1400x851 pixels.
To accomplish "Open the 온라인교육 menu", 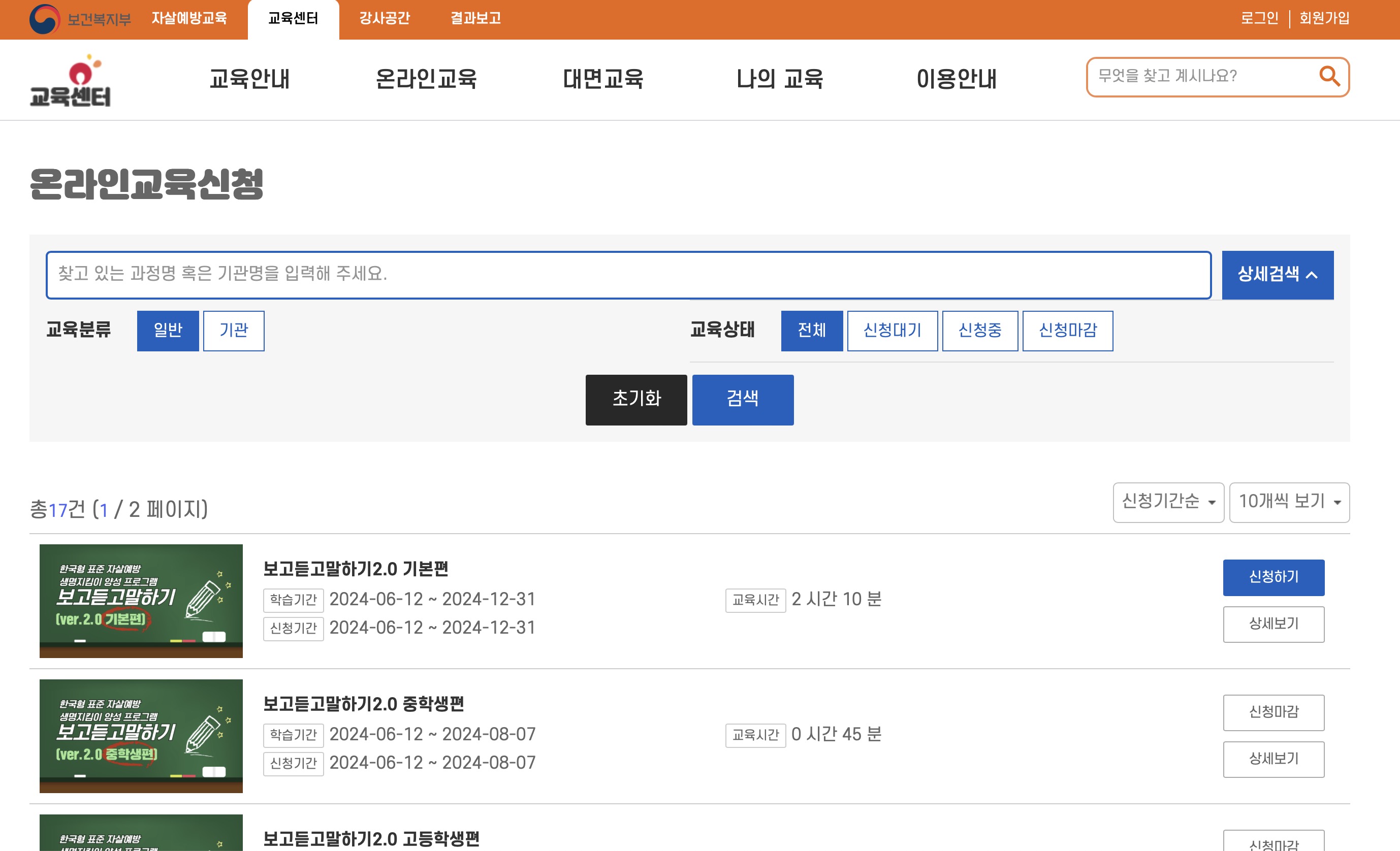I will pos(426,79).
